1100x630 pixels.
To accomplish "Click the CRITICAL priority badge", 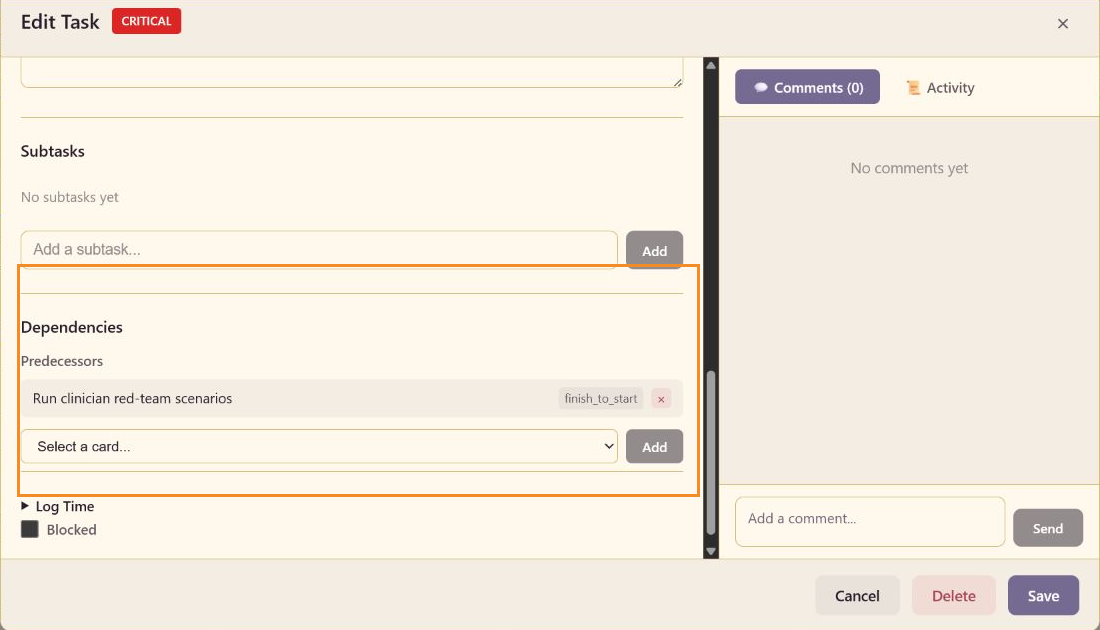I will [146, 21].
